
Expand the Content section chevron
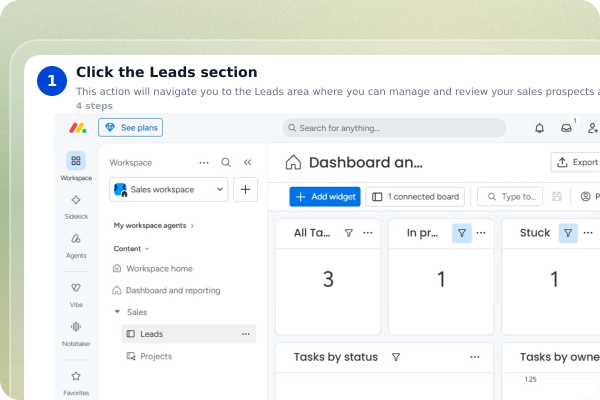point(147,249)
